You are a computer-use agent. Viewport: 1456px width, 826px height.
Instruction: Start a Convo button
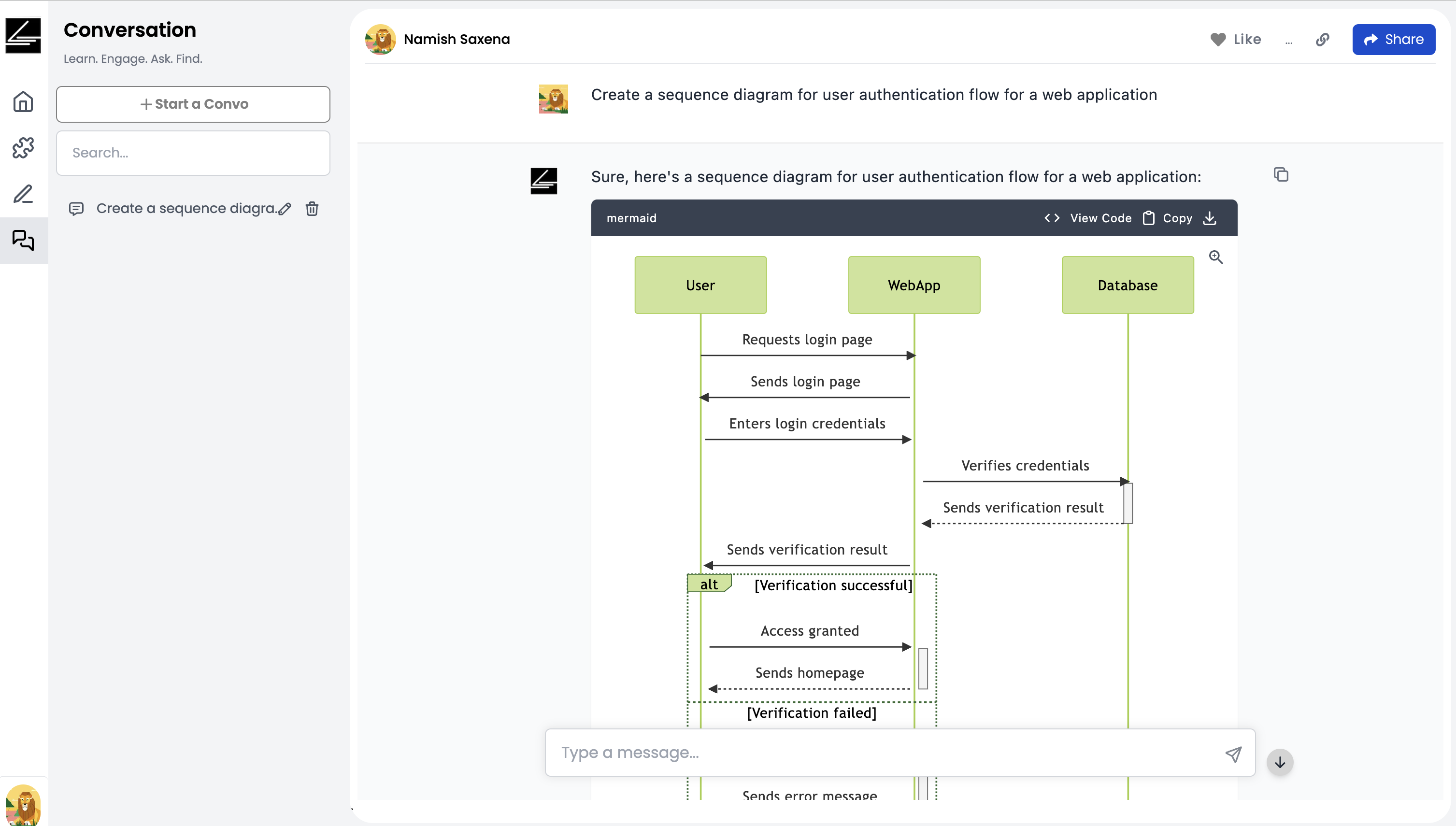[x=193, y=104]
